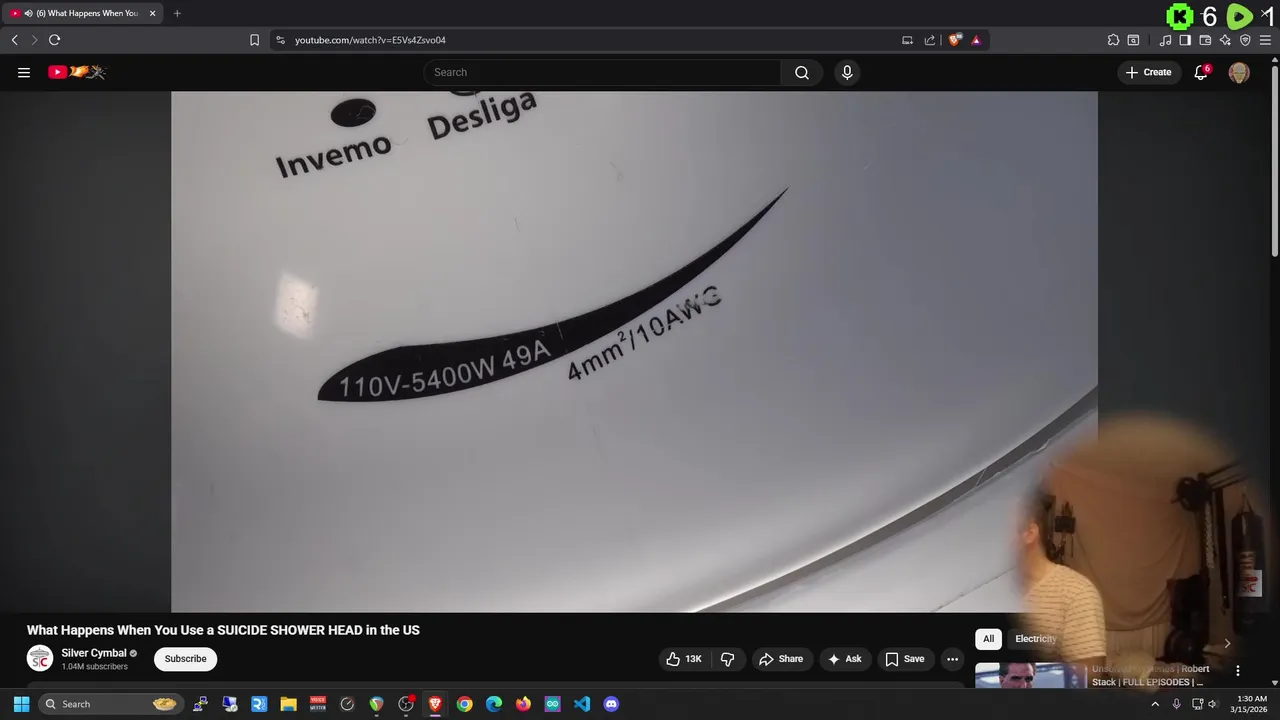Open Discord from the taskbar
The height and width of the screenshot is (720, 1280).
click(x=611, y=704)
